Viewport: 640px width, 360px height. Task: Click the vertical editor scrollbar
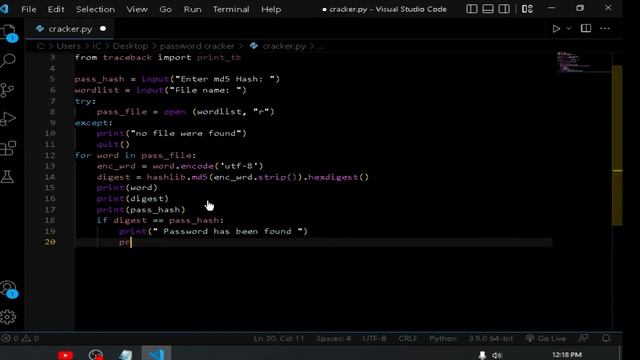pos(617,145)
